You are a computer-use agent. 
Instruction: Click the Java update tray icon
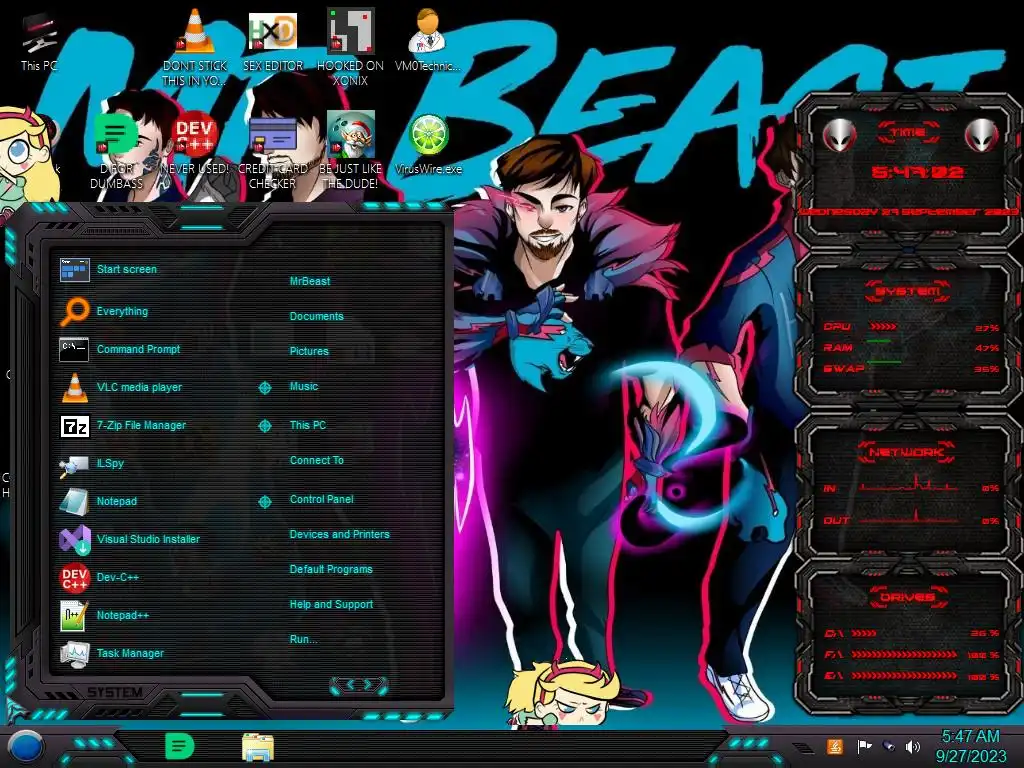(835, 746)
